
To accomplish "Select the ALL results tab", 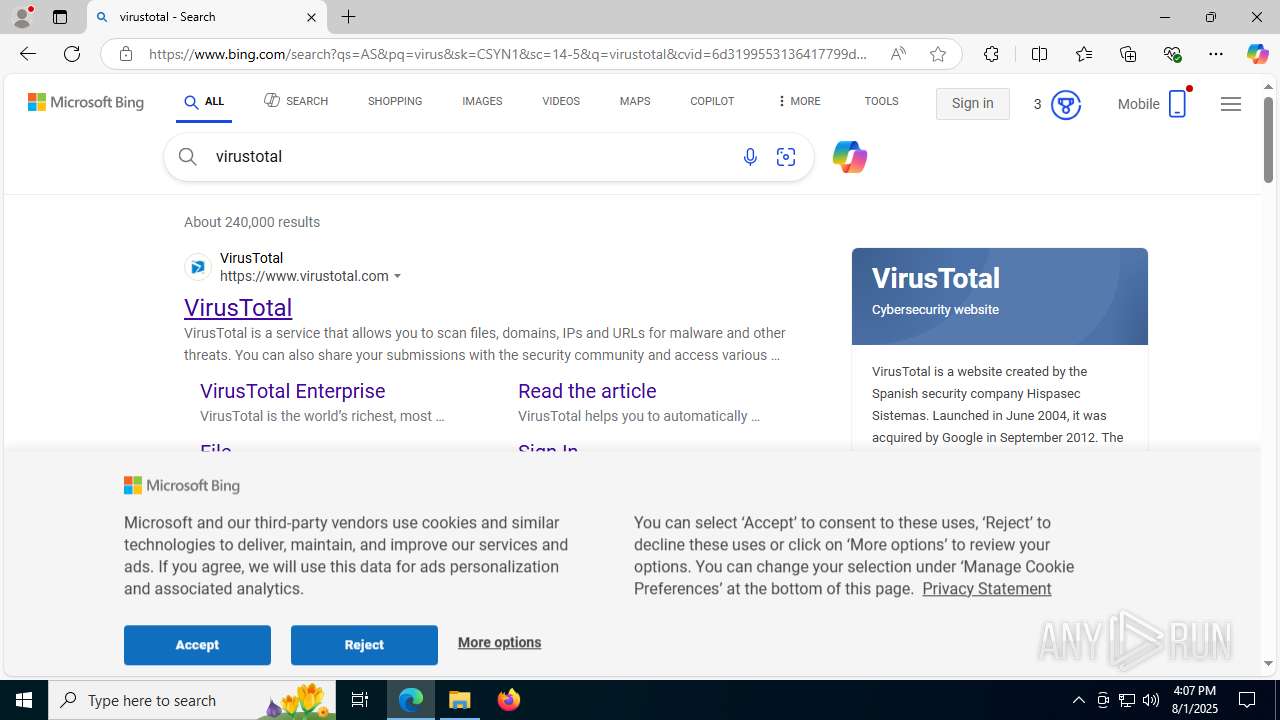I will click(204, 102).
